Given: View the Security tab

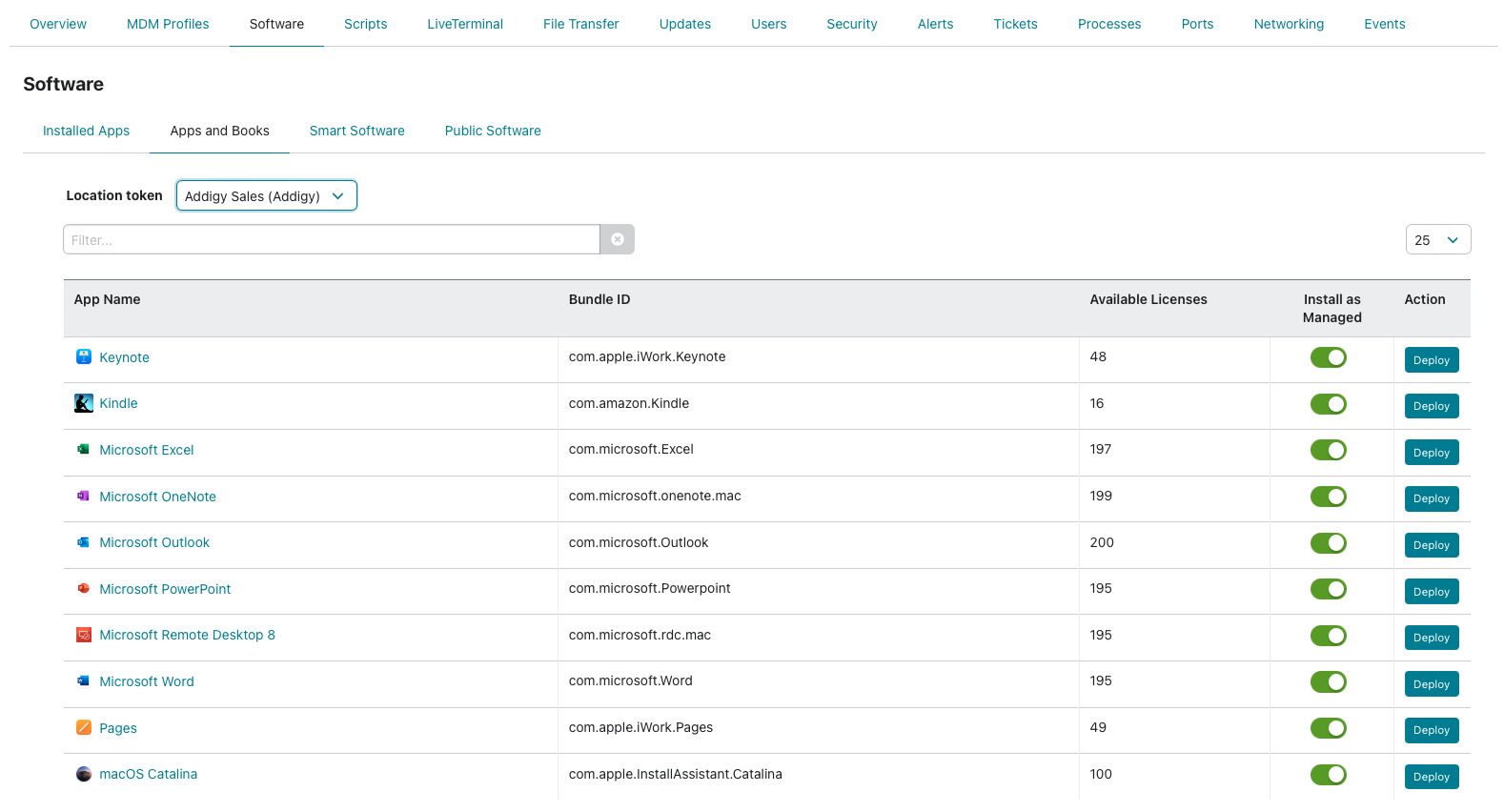Looking at the screenshot, I should [x=852, y=24].
